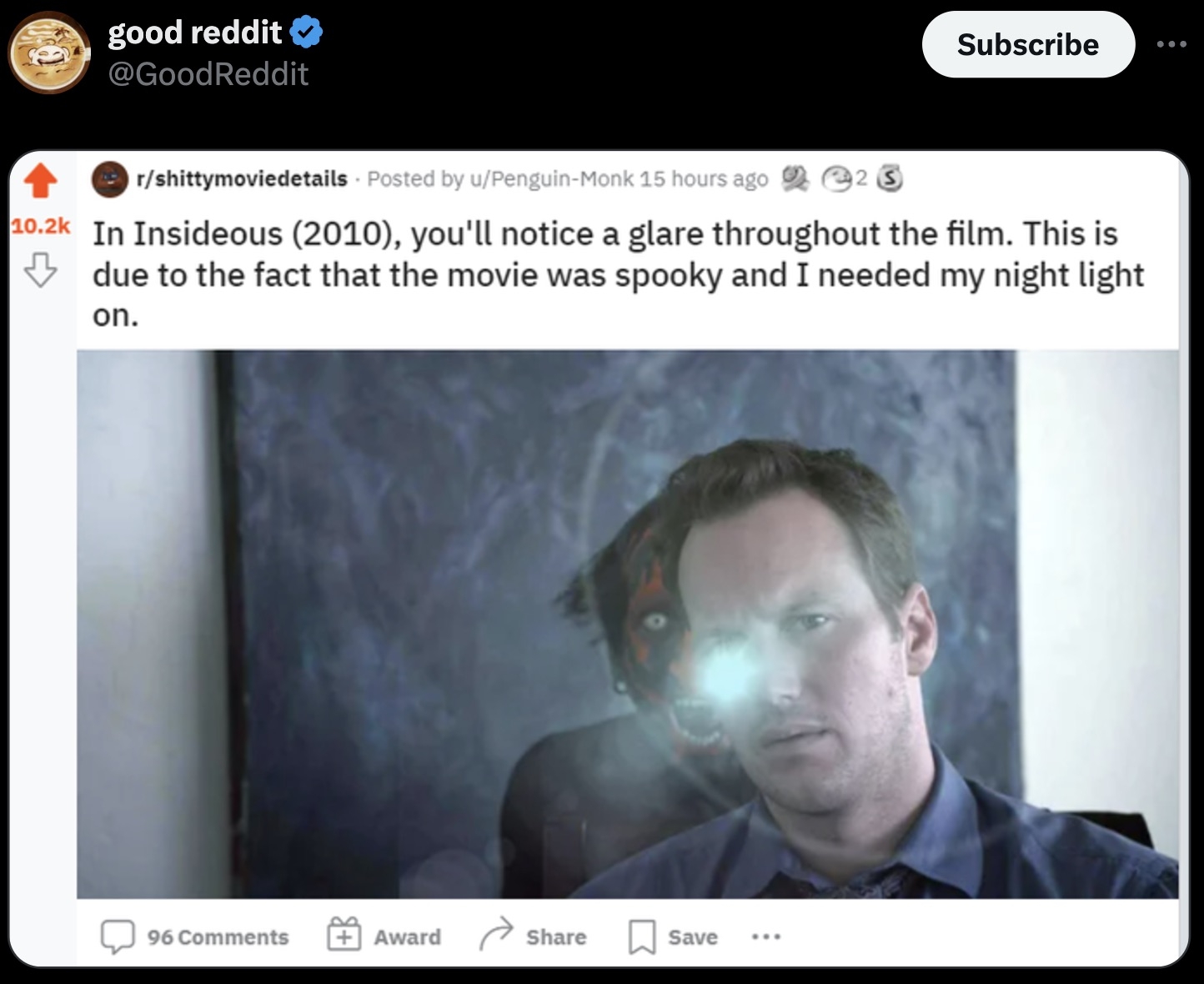Image resolution: width=1204 pixels, height=984 pixels.
Task: Save the post with bookmark icon
Action: [x=673, y=937]
